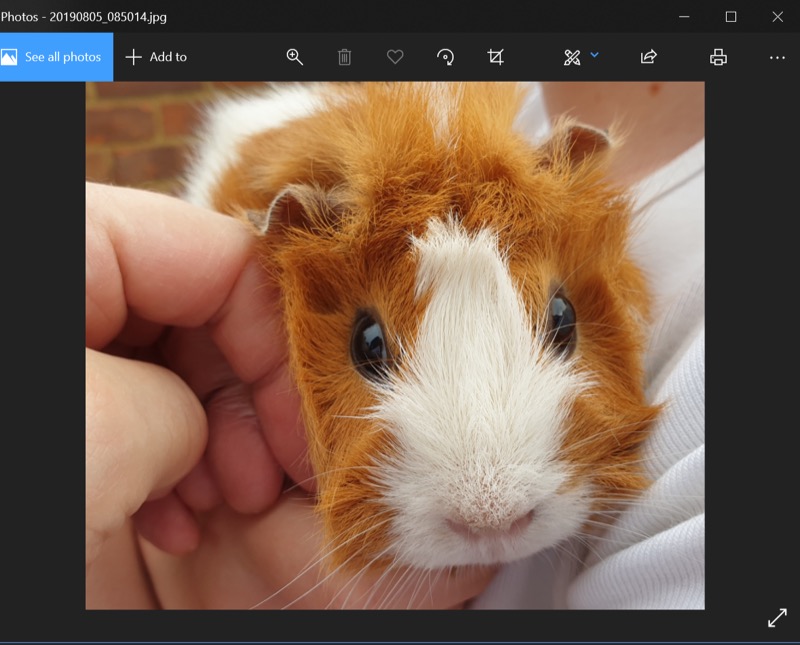Click the window title 'Photos - 20190805_085014.jpg'

pos(84,17)
